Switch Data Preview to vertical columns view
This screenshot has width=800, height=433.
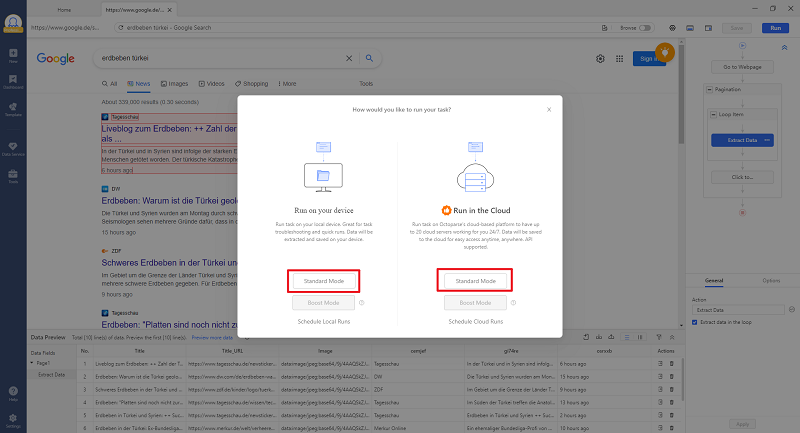click(x=640, y=337)
